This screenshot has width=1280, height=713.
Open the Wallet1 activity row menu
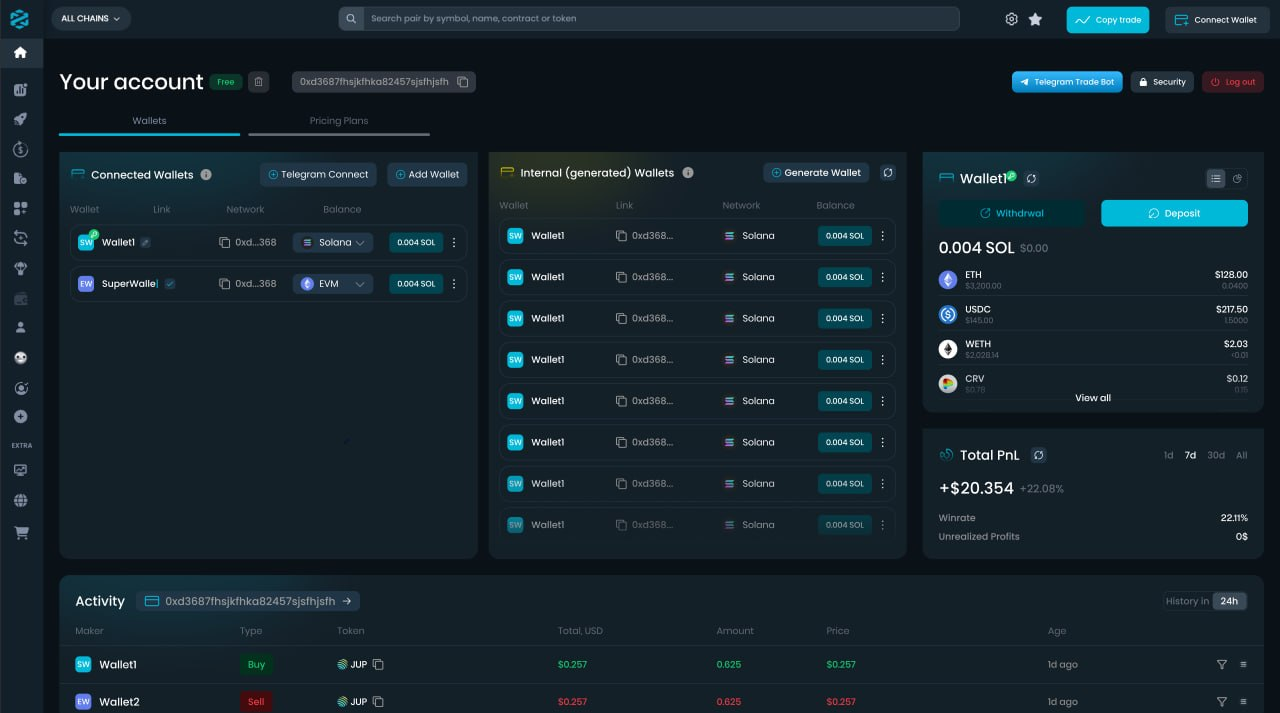click(x=1243, y=665)
